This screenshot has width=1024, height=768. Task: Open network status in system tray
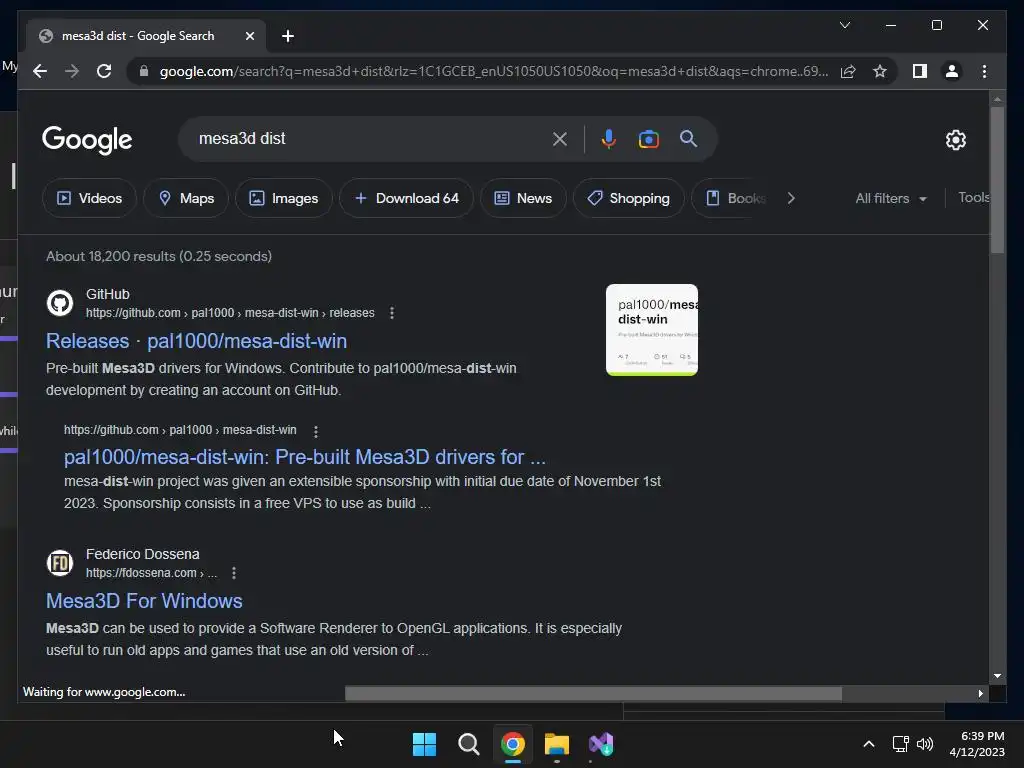coord(901,744)
